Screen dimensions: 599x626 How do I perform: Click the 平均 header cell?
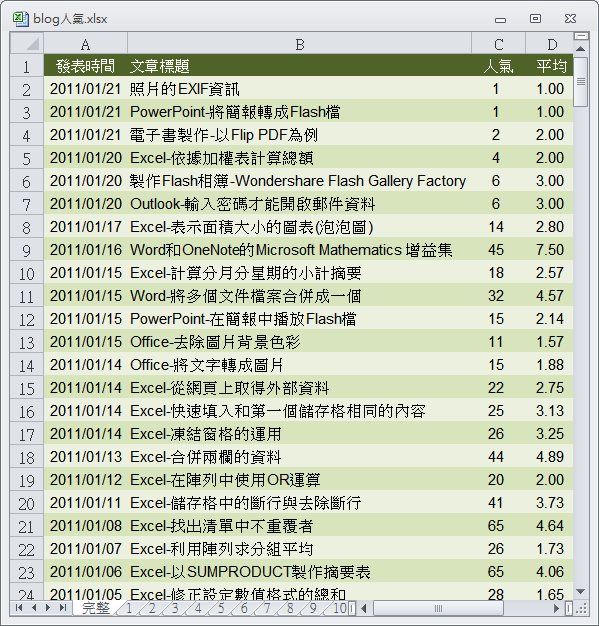coord(549,65)
